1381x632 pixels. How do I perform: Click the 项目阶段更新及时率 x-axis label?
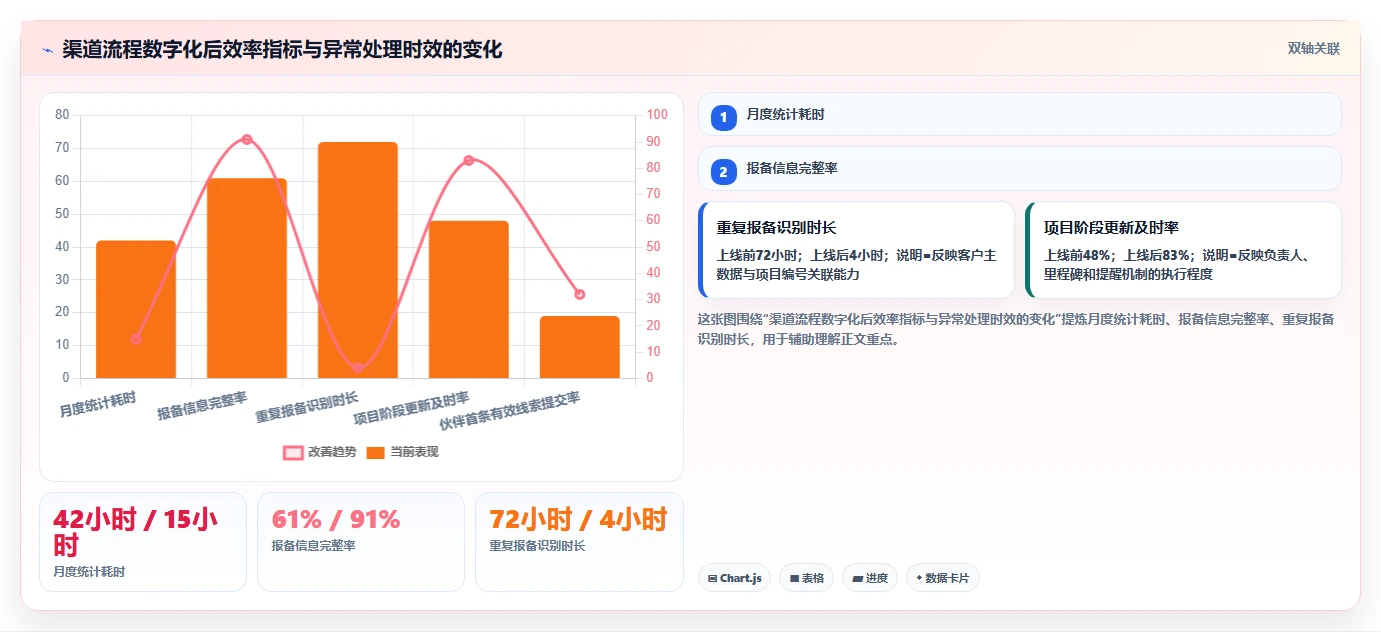[411, 408]
